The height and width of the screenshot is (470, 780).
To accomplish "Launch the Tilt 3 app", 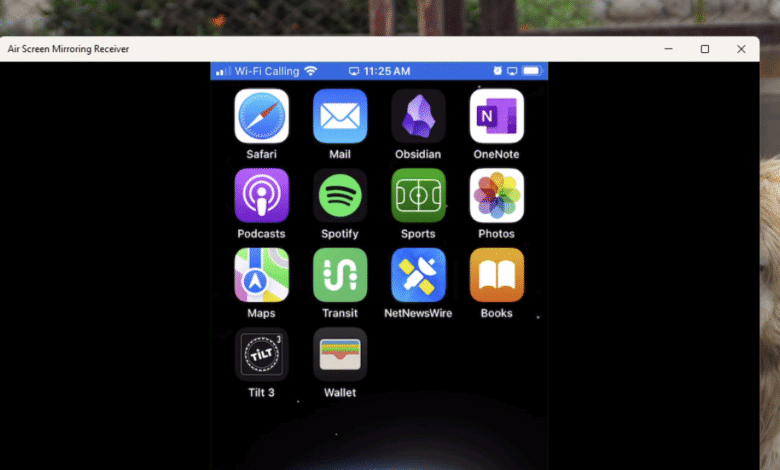I will 261,355.
